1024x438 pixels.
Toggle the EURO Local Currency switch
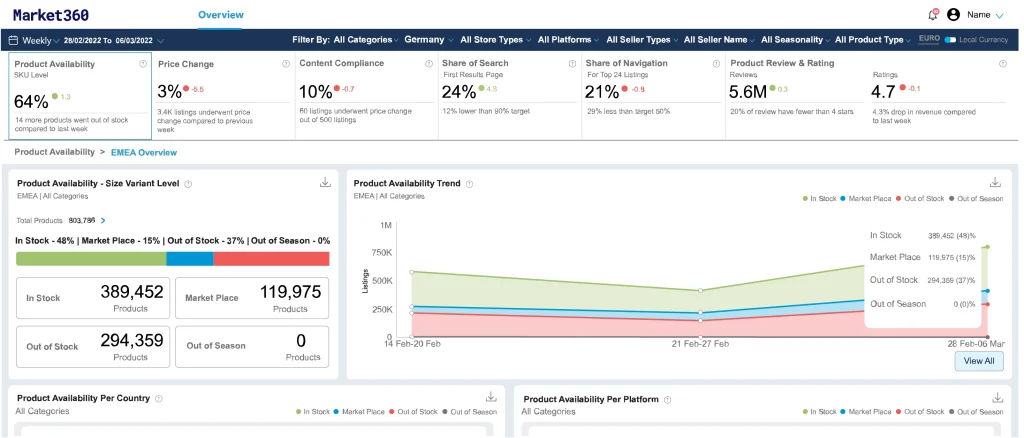(950, 40)
